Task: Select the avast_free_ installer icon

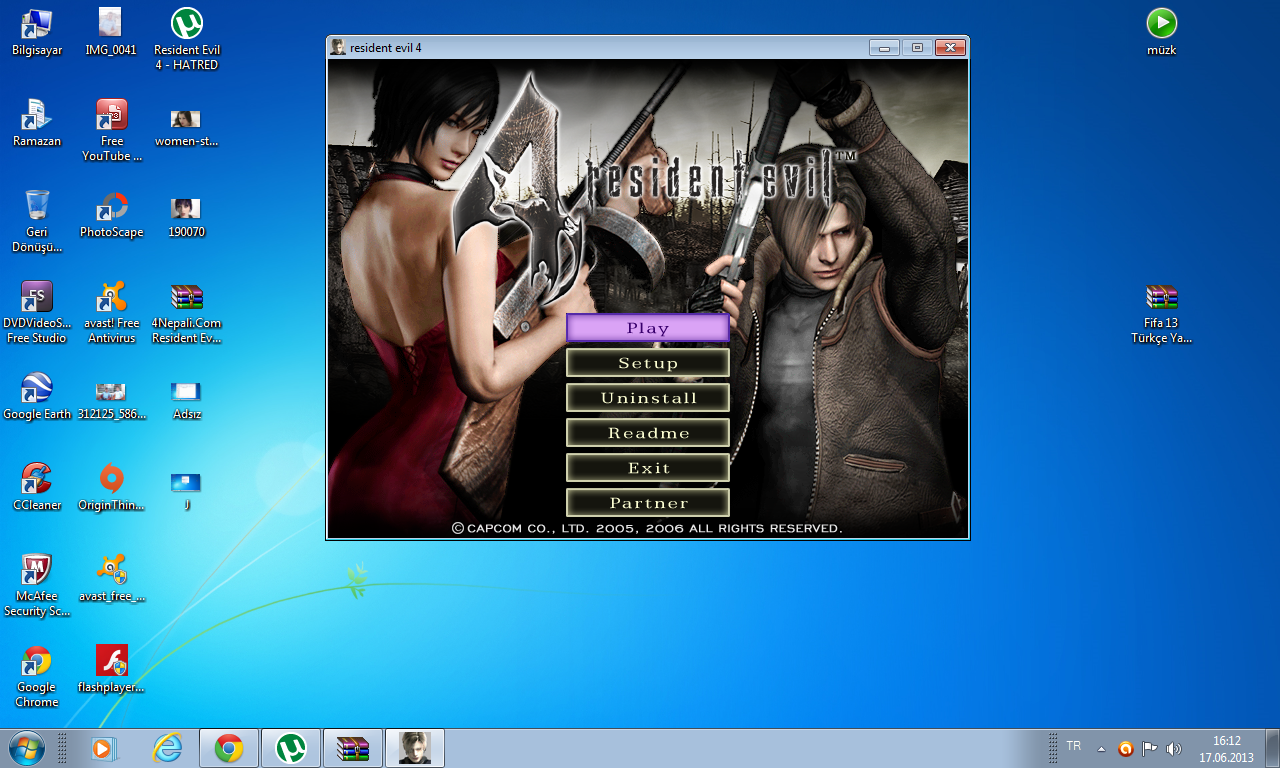Action: pos(111,578)
